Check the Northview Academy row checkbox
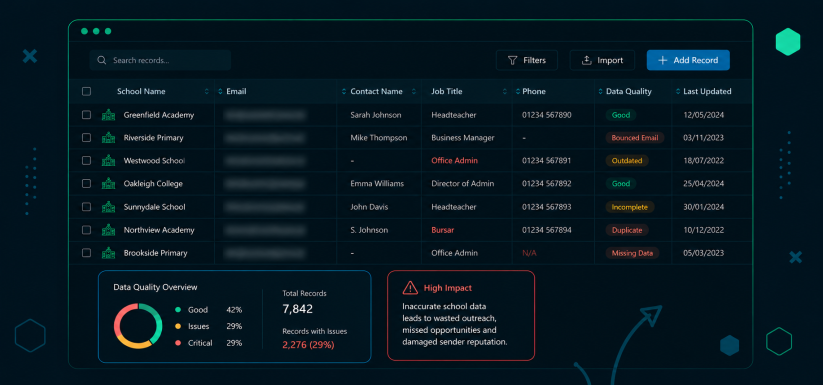The height and width of the screenshot is (385, 823). tap(87, 230)
